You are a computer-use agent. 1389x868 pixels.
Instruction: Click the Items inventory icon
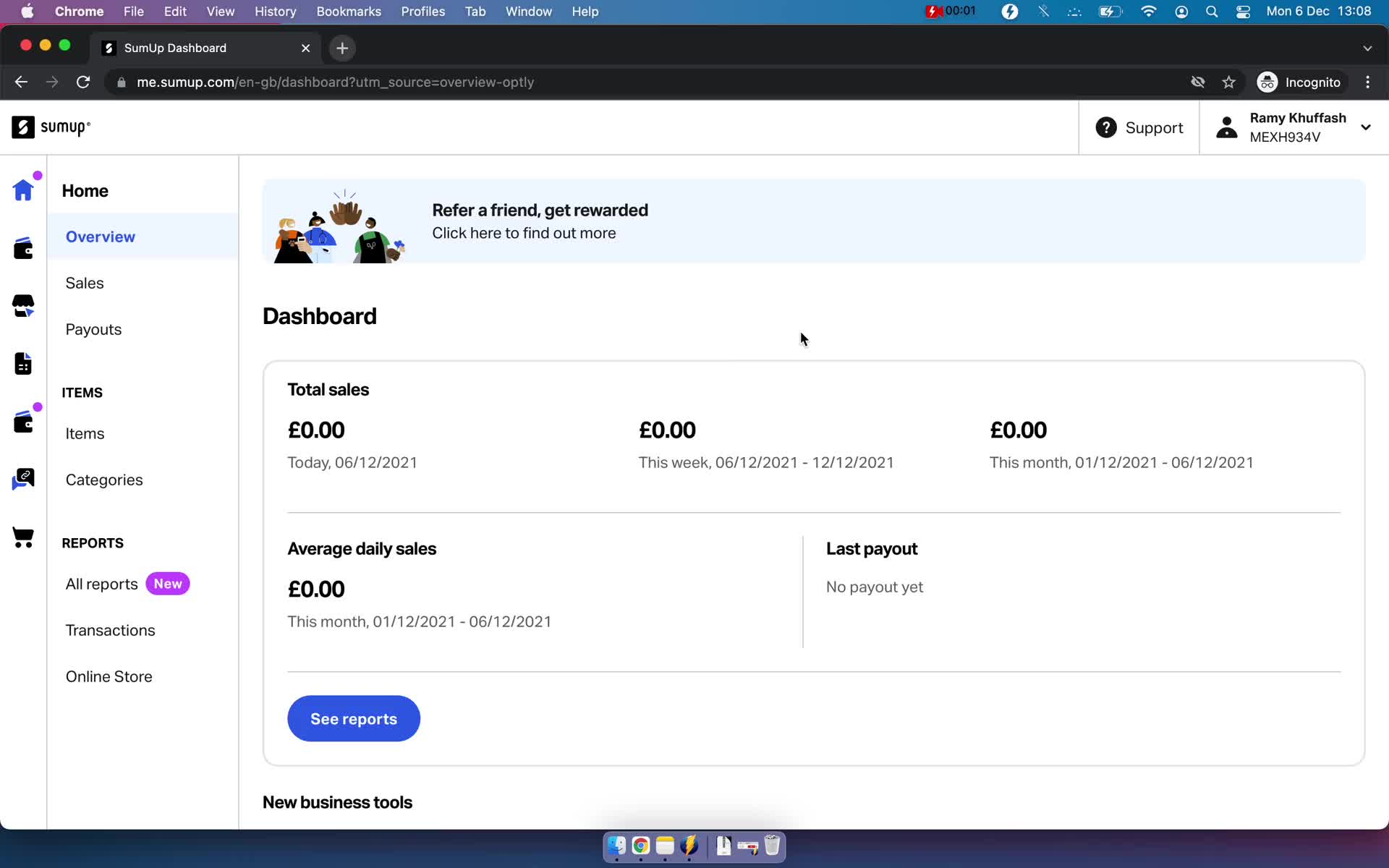(23, 363)
